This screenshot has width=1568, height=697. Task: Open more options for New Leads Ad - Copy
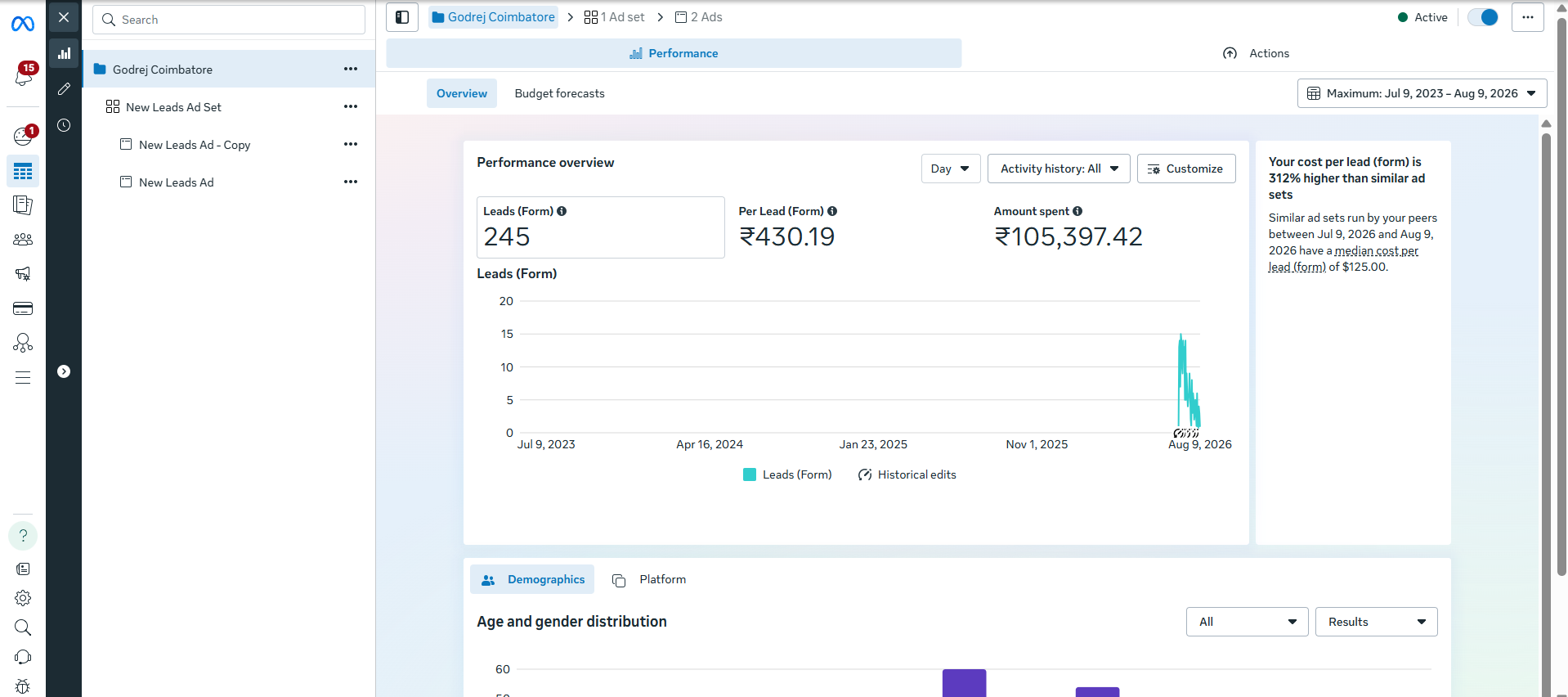point(351,144)
